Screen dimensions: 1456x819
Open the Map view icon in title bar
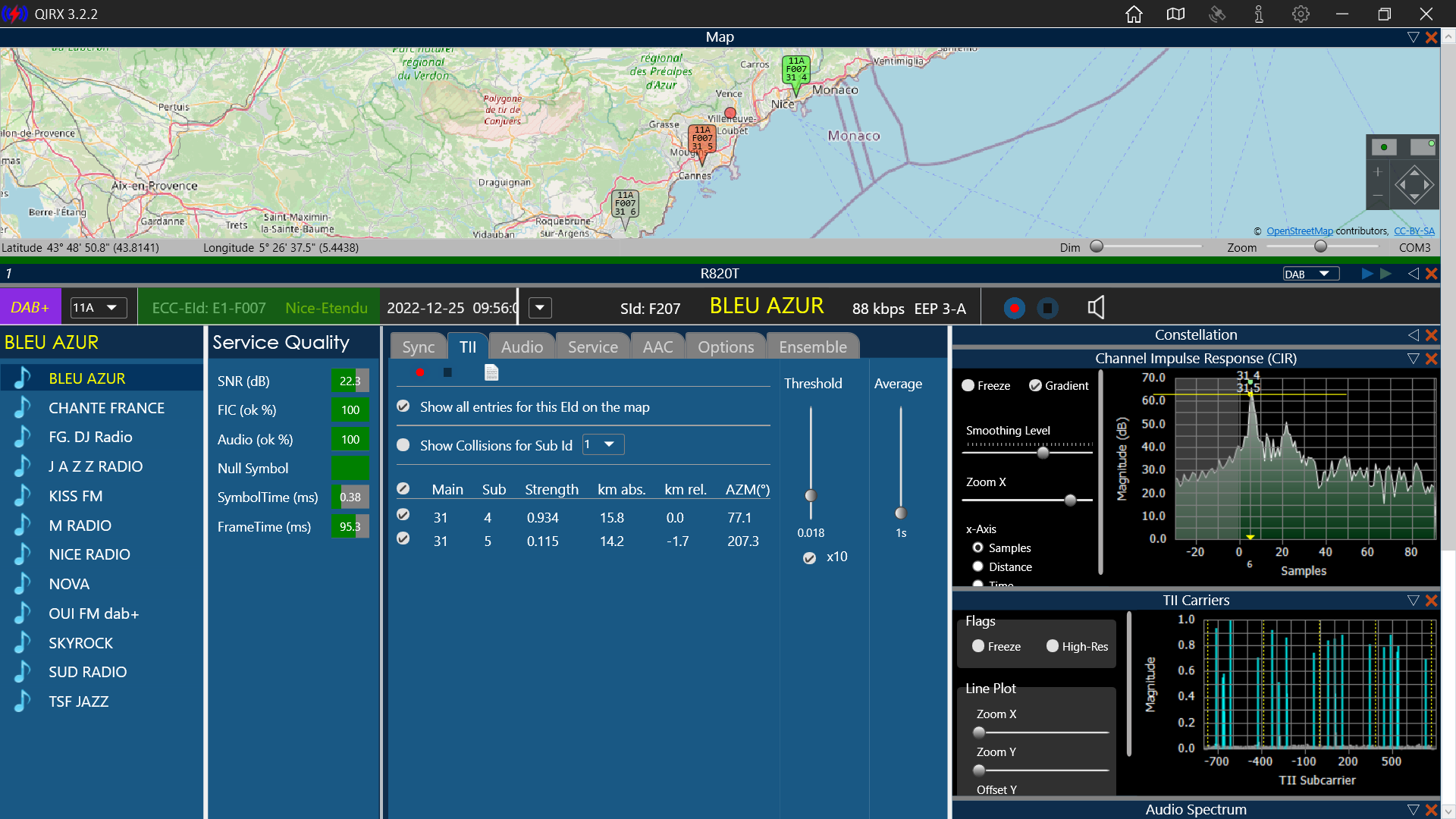pyautogui.click(x=1175, y=14)
